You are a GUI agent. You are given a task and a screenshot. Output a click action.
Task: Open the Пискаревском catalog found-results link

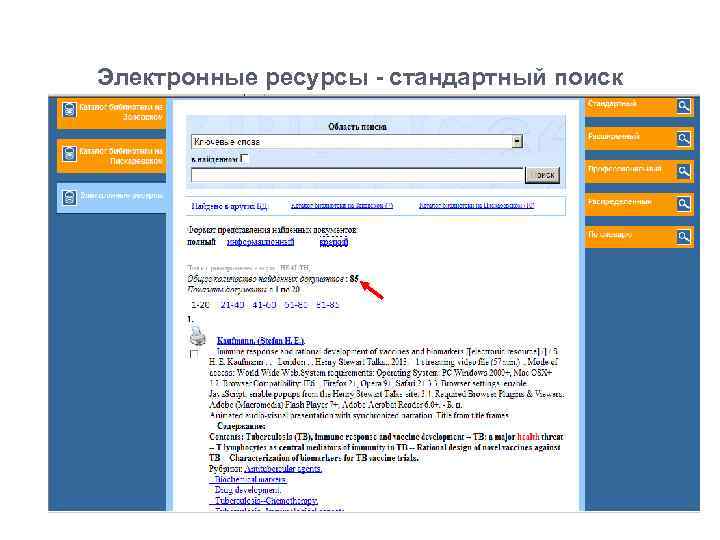(476, 206)
